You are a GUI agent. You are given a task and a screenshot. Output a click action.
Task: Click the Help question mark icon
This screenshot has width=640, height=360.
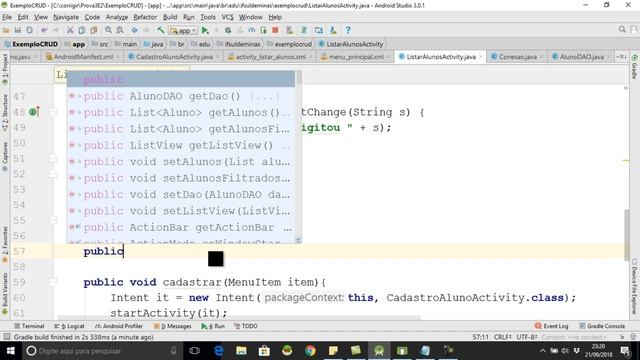348,30
